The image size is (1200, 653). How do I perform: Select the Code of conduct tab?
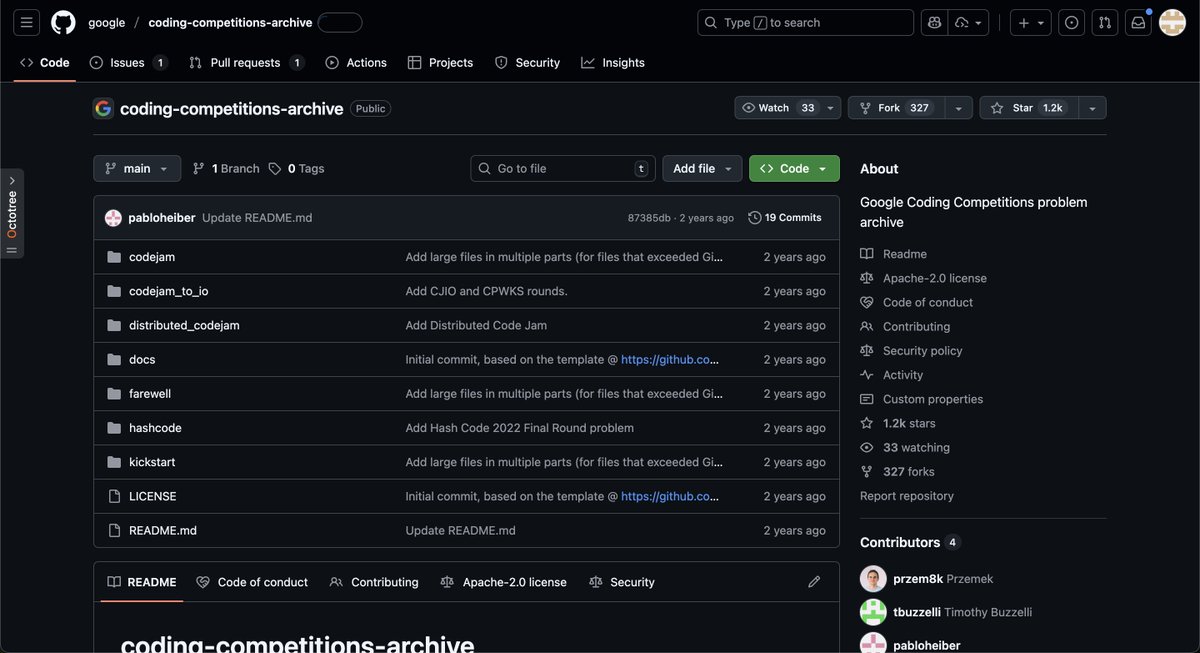(x=252, y=582)
